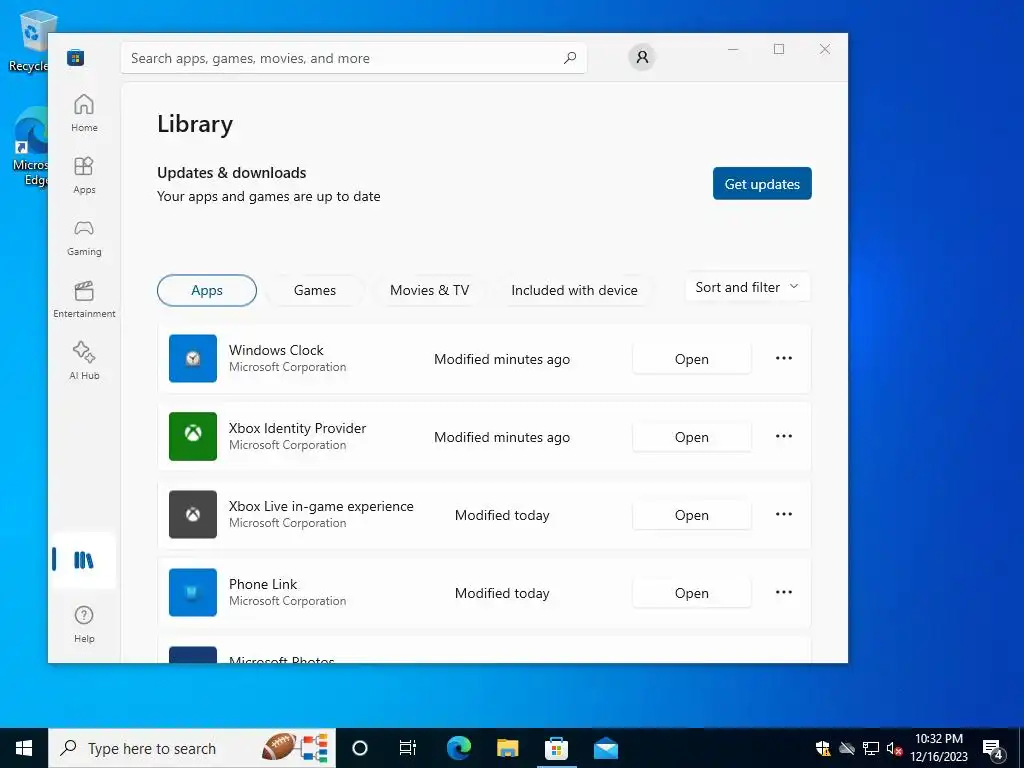Open Mail app from the taskbar
Viewport: 1024px width, 768px height.
point(605,748)
